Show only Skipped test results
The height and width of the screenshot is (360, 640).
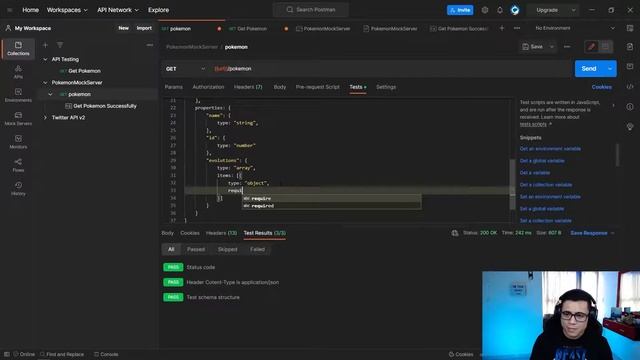[227, 249]
